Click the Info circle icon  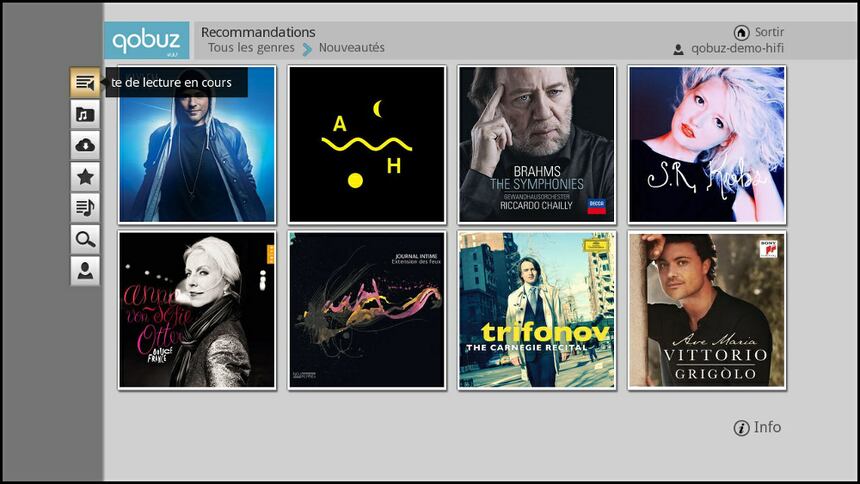tap(742, 428)
